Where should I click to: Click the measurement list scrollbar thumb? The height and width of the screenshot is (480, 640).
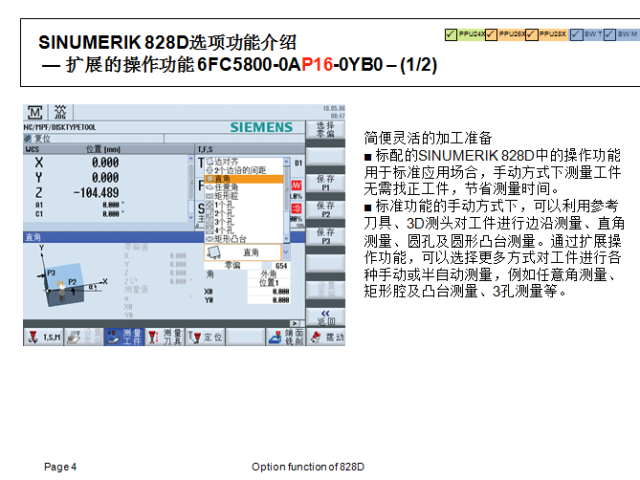287,188
